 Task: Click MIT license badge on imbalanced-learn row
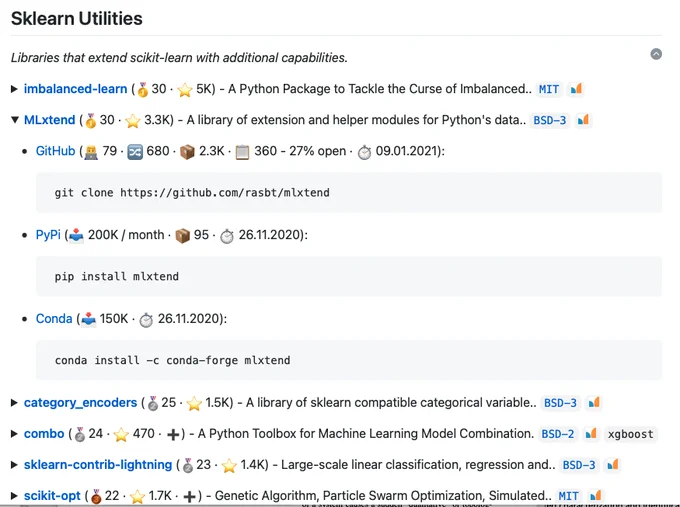pos(549,89)
